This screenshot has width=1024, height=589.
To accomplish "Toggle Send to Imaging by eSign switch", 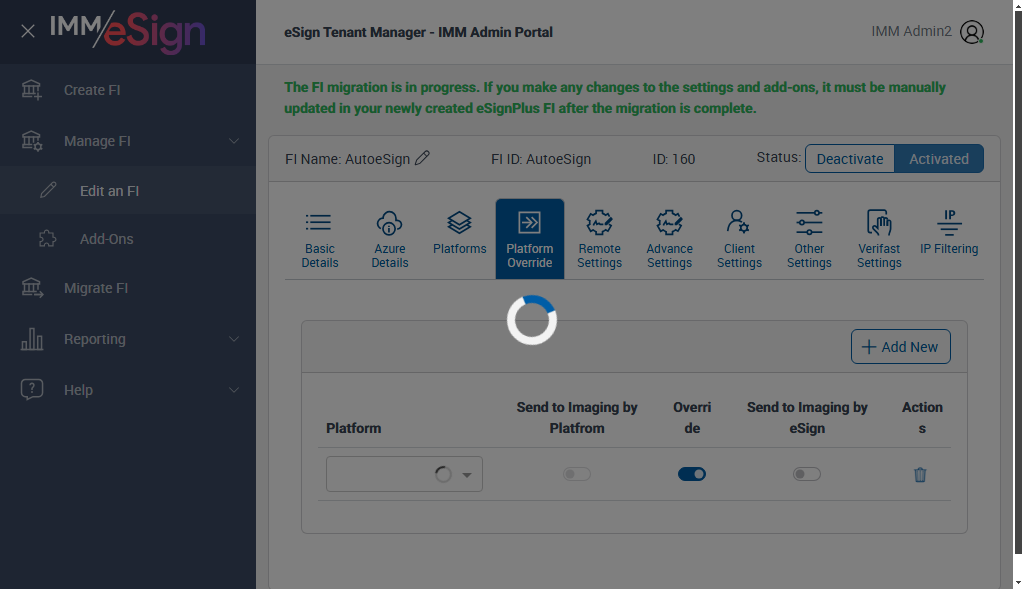I will pos(807,474).
